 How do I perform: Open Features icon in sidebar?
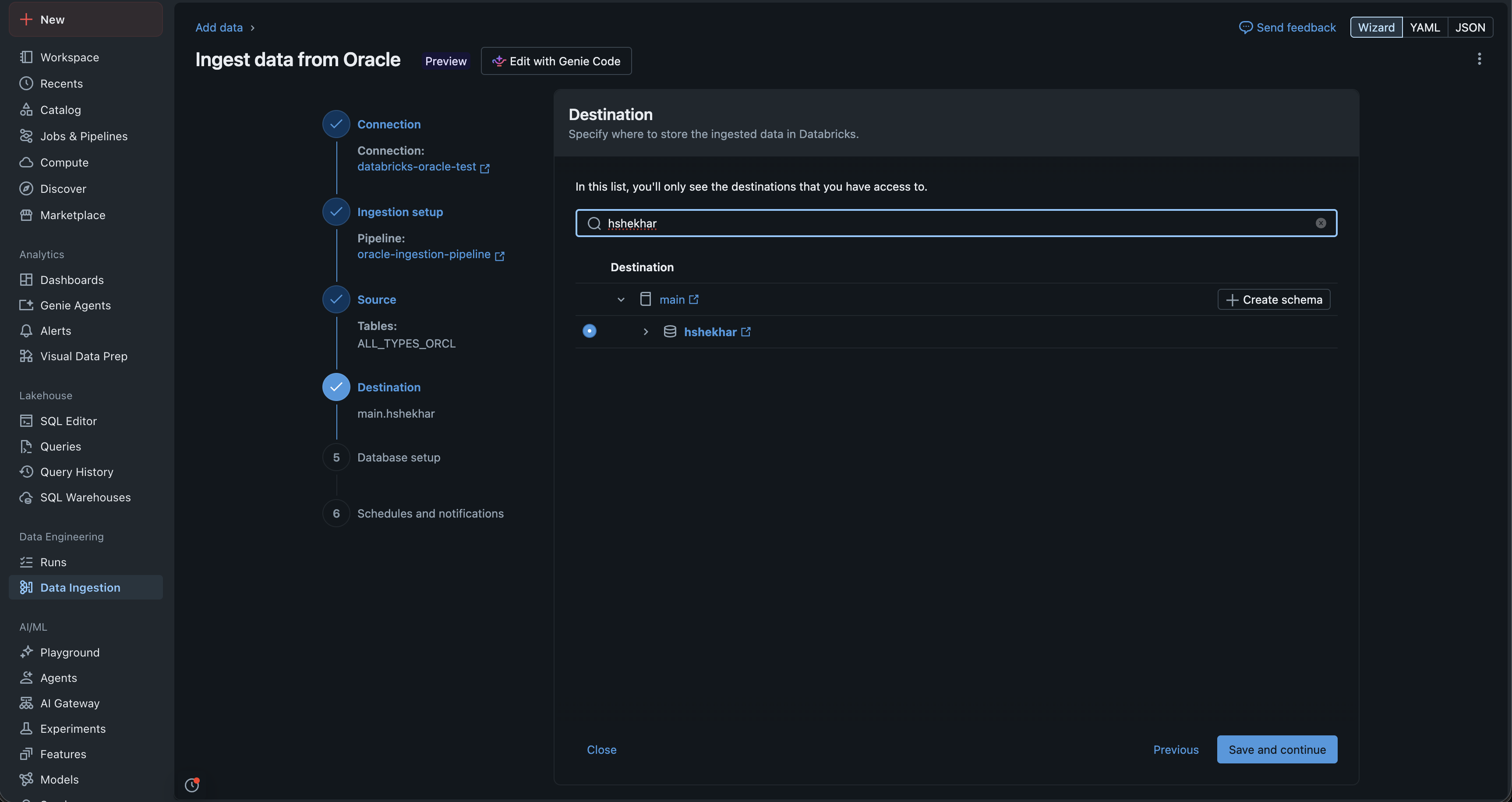click(x=26, y=754)
